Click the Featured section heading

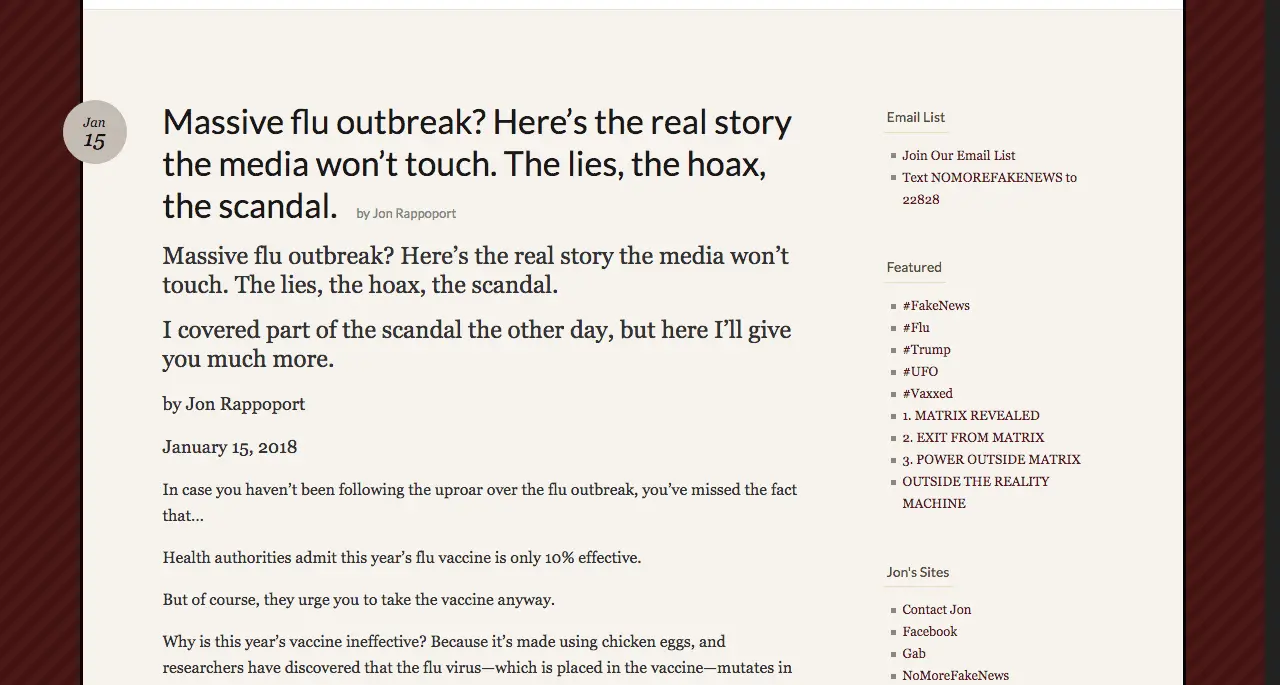[x=913, y=267]
